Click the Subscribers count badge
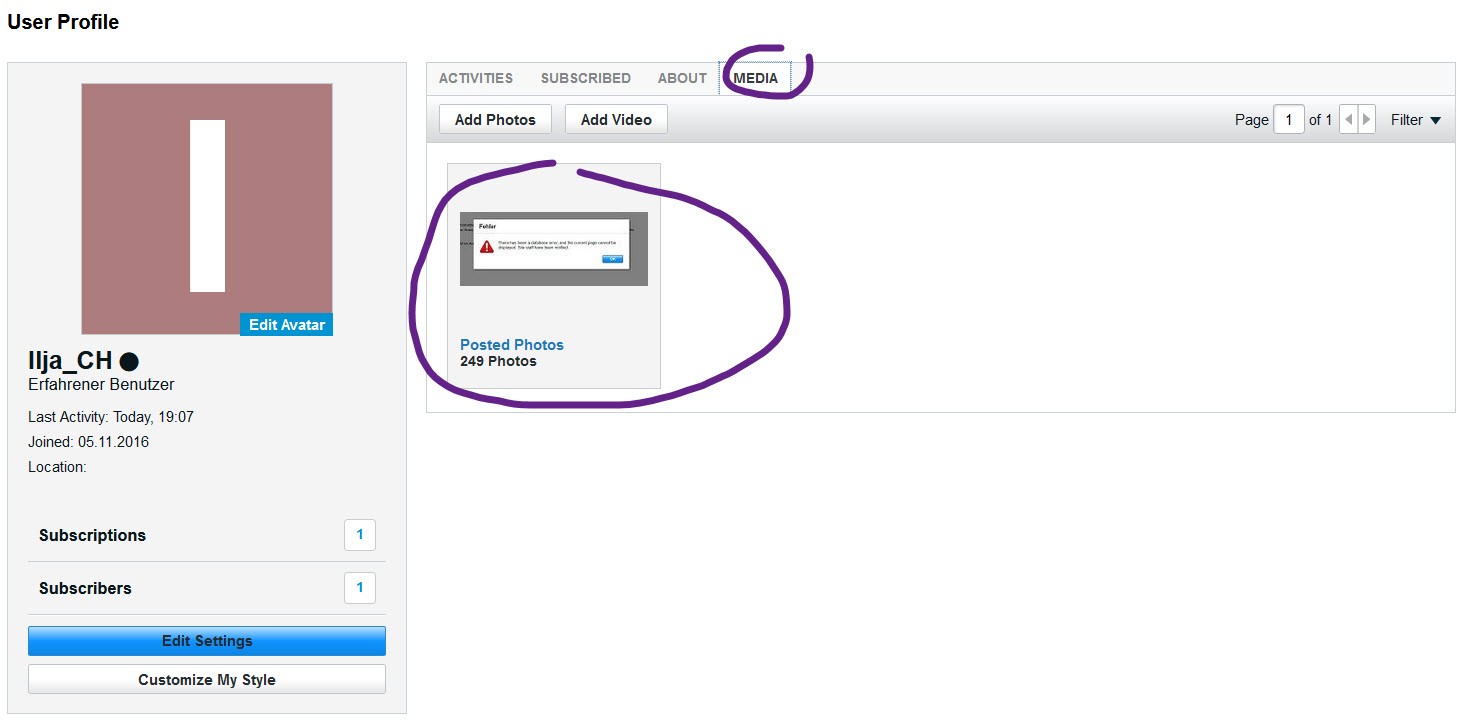Image resolution: width=1480 pixels, height=721 pixels. [360, 588]
